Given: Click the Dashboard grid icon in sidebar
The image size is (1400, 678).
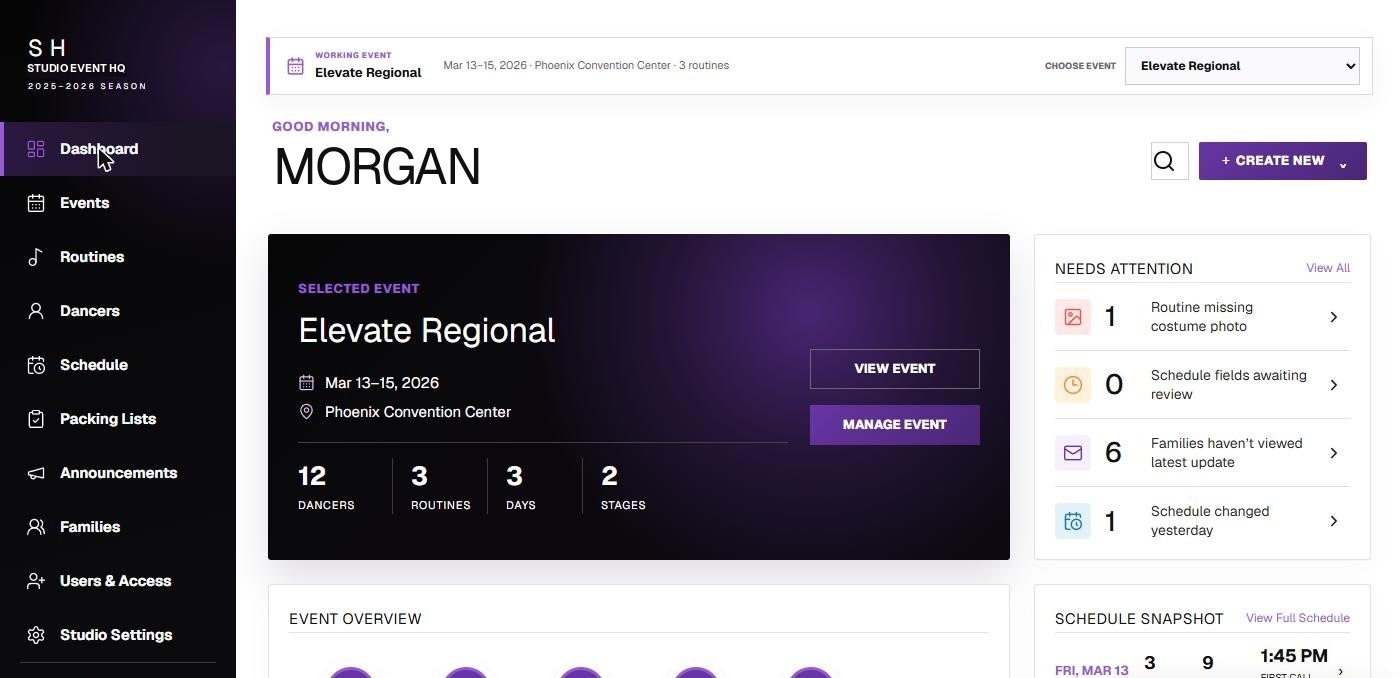Looking at the screenshot, I should coord(36,149).
